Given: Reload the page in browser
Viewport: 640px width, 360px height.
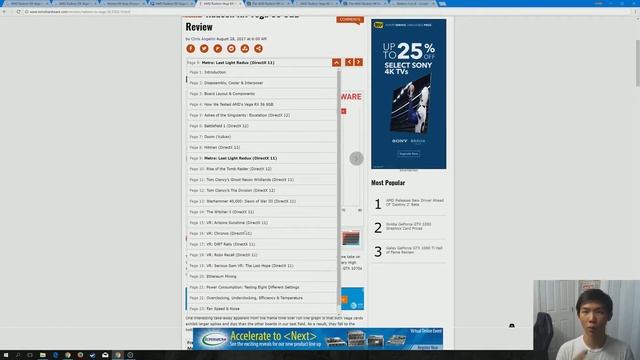Looking at the screenshot, I should [x=18, y=12].
